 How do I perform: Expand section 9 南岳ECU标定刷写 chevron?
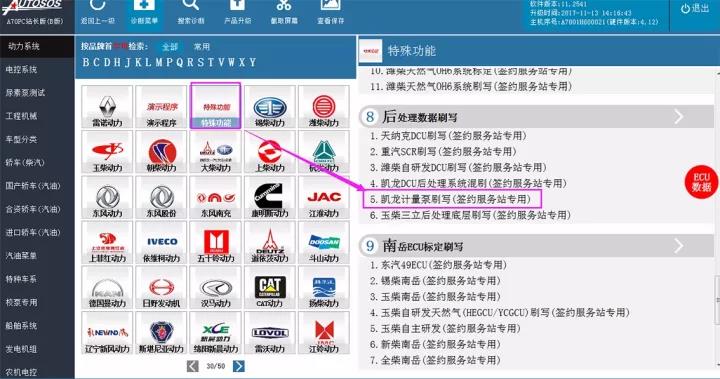[679, 246]
